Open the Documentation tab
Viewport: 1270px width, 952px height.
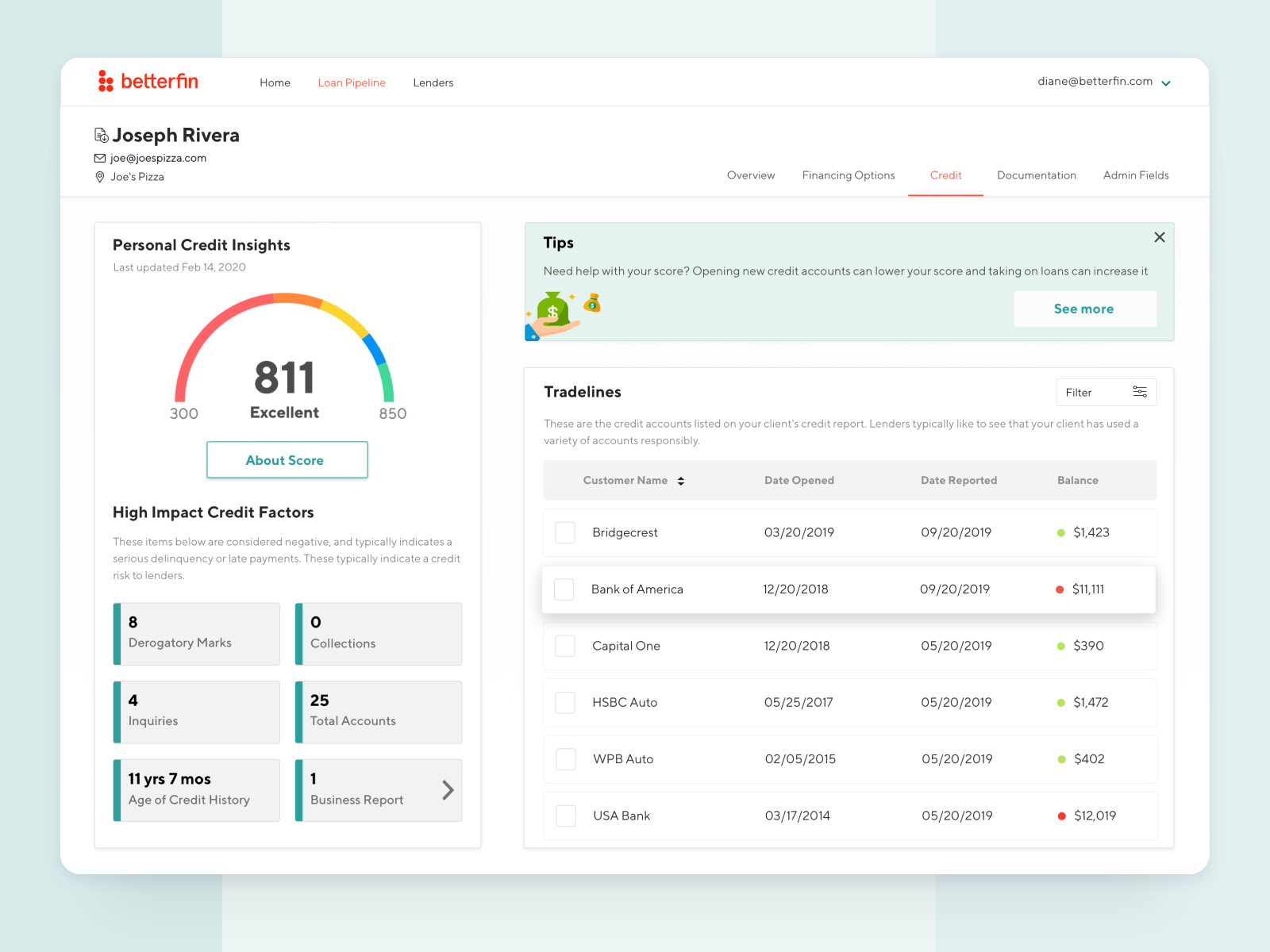pyautogui.click(x=1037, y=175)
